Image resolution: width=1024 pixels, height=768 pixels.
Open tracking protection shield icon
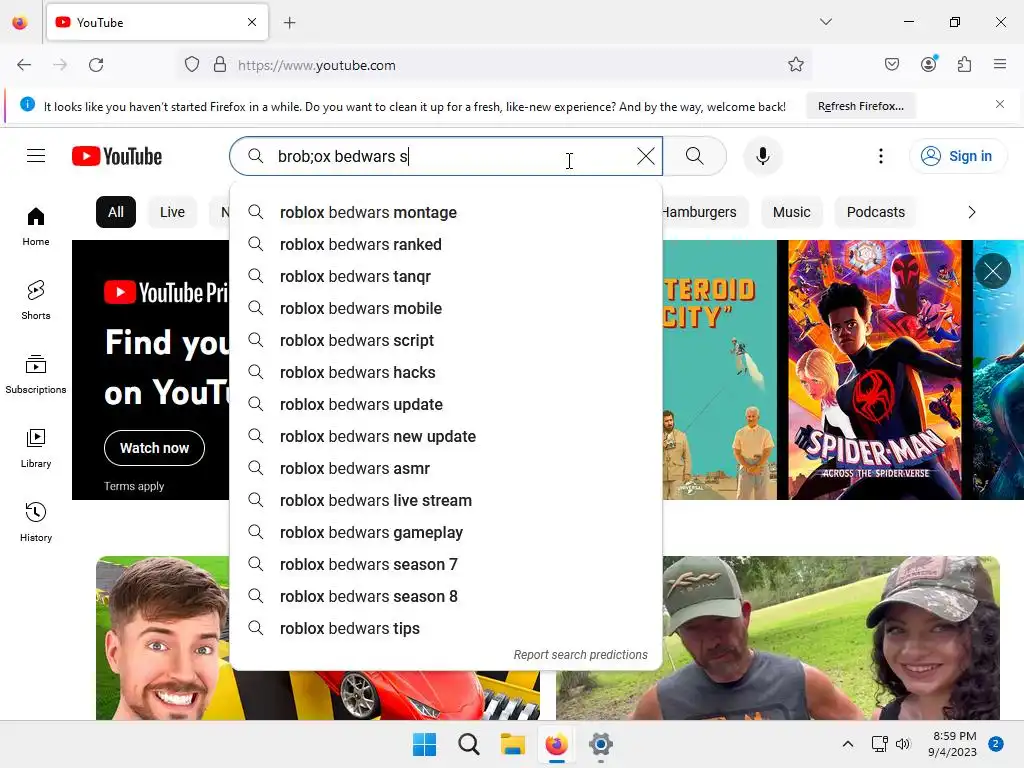pyautogui.click(x=191, y=65)
